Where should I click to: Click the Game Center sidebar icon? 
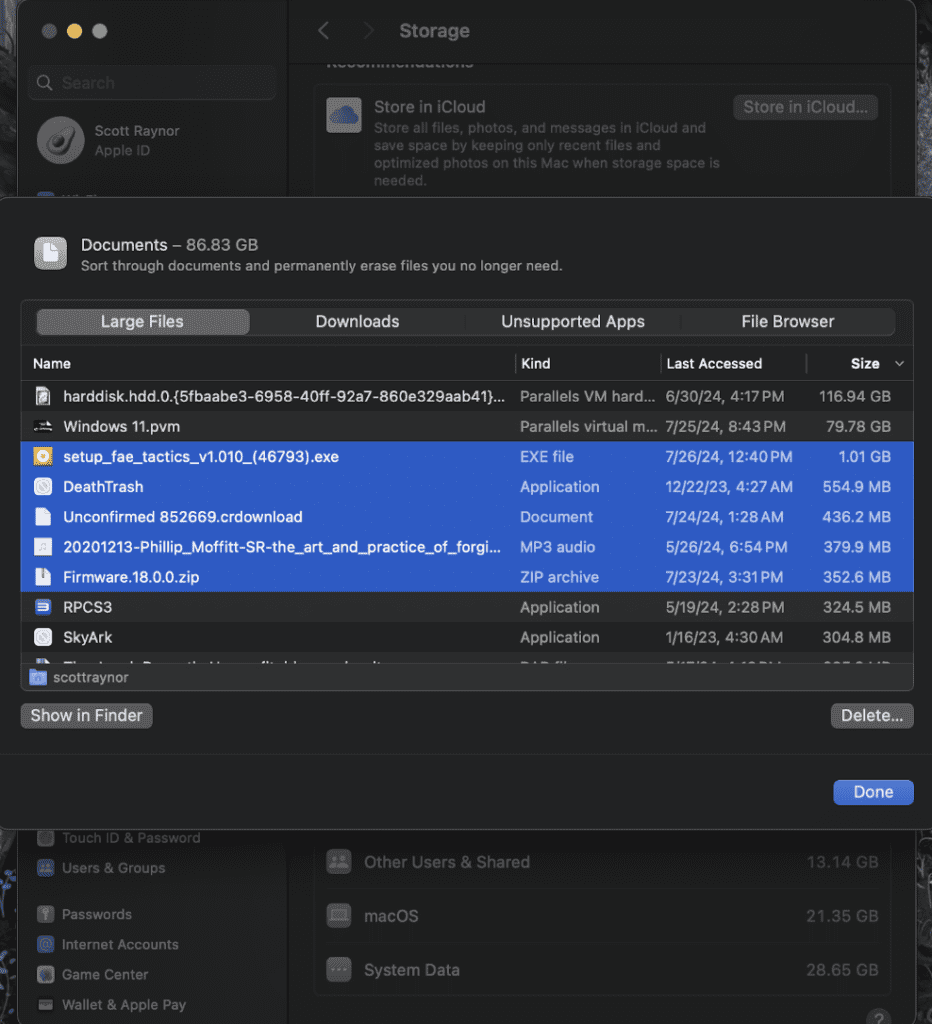coord(45,975)
